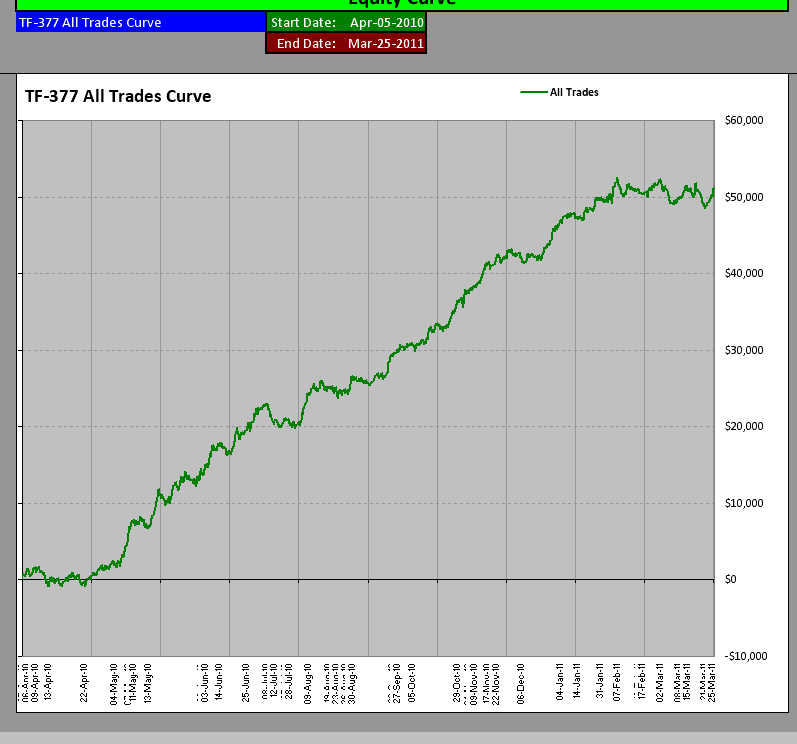
Task: Select the 30-Aug-10 date axis label
Action: [x=352, y=684]
